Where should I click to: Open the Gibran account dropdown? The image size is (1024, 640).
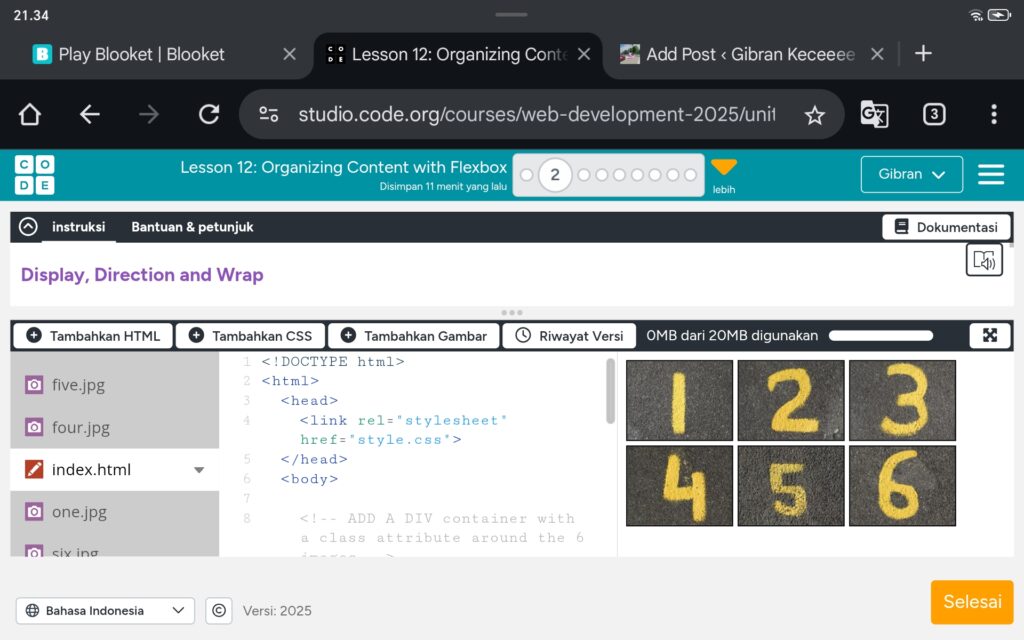[911, 174]
